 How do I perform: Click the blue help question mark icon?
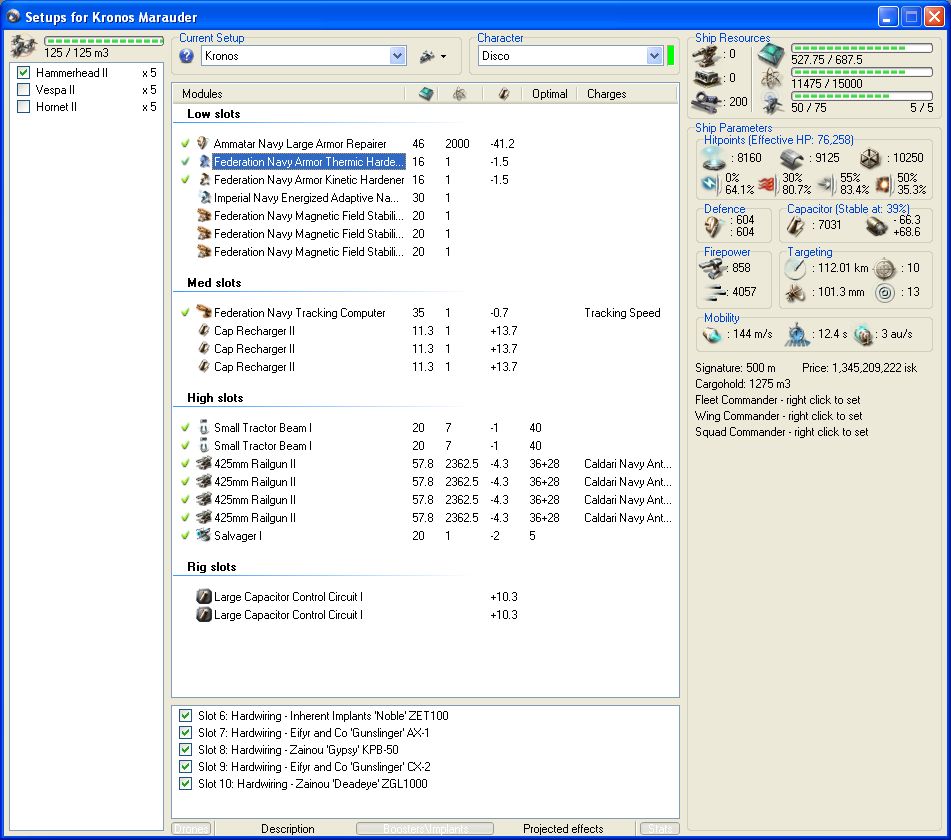[x=186, y=56]
